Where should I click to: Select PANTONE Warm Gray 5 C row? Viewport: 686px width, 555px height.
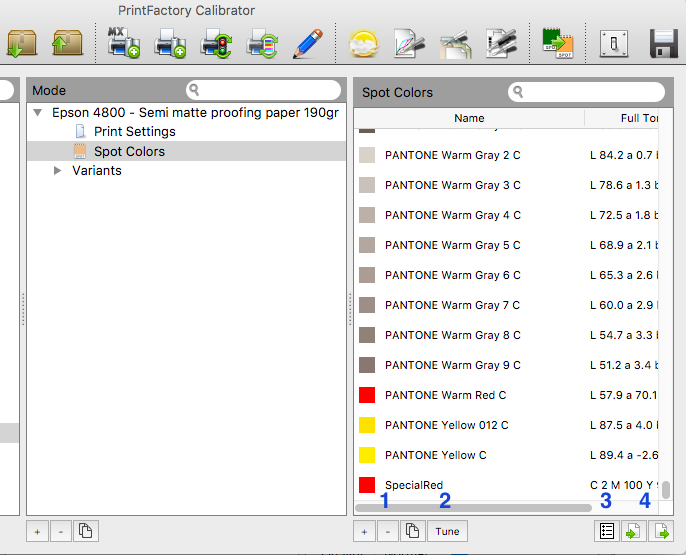(506, 245)
